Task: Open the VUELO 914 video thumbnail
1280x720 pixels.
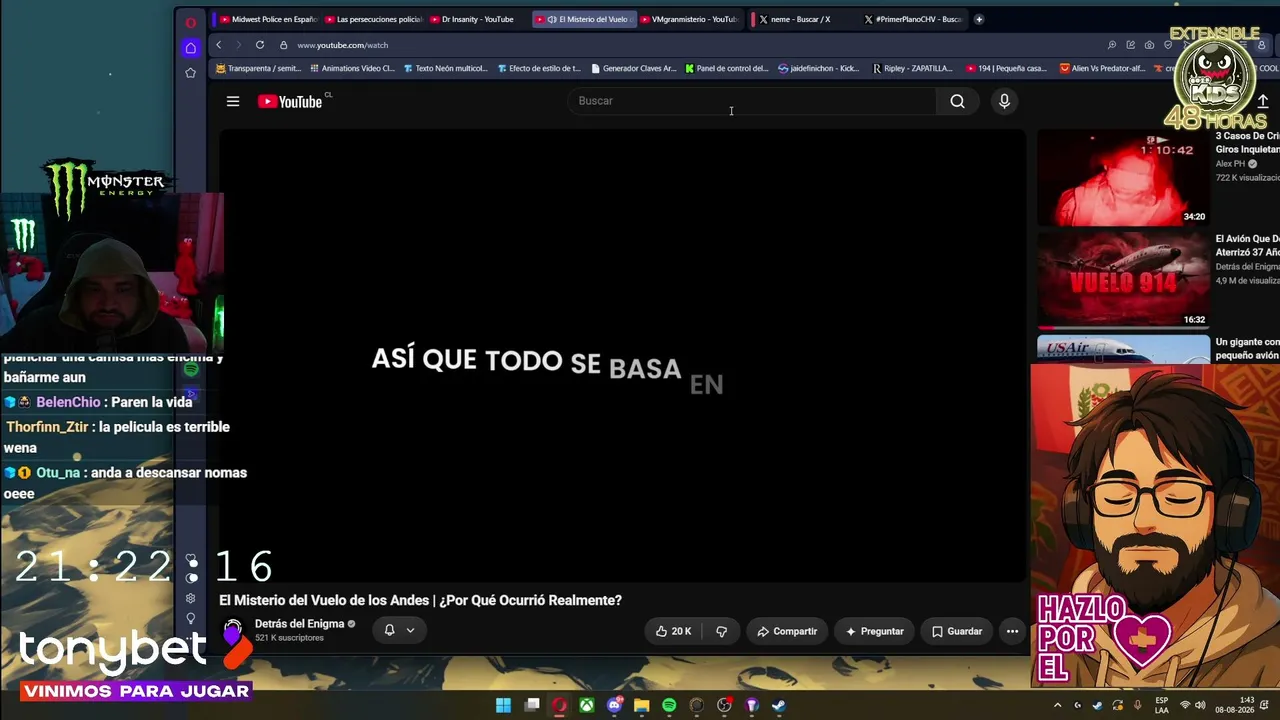Action: point(1123,279)
